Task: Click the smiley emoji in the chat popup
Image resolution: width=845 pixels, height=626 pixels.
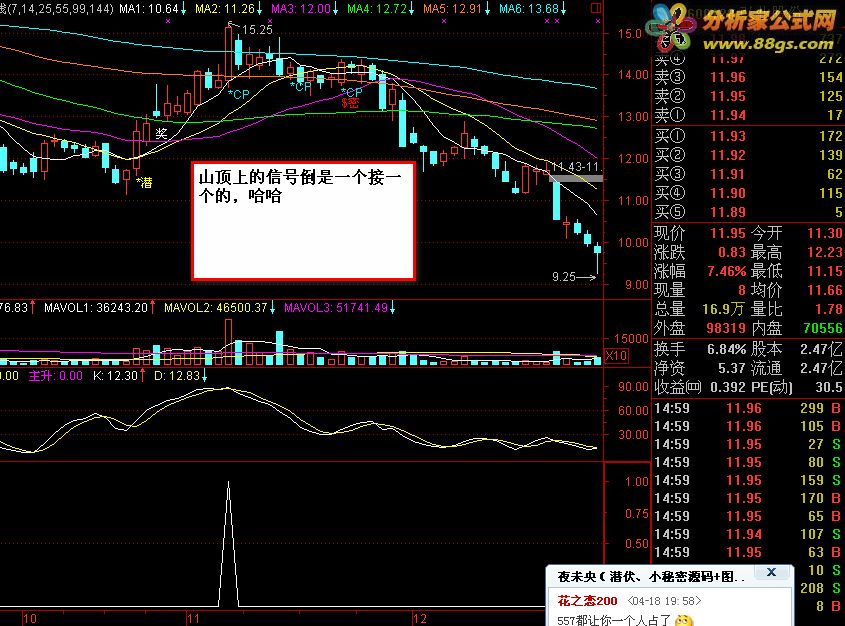Action: [x=683, y=621]
